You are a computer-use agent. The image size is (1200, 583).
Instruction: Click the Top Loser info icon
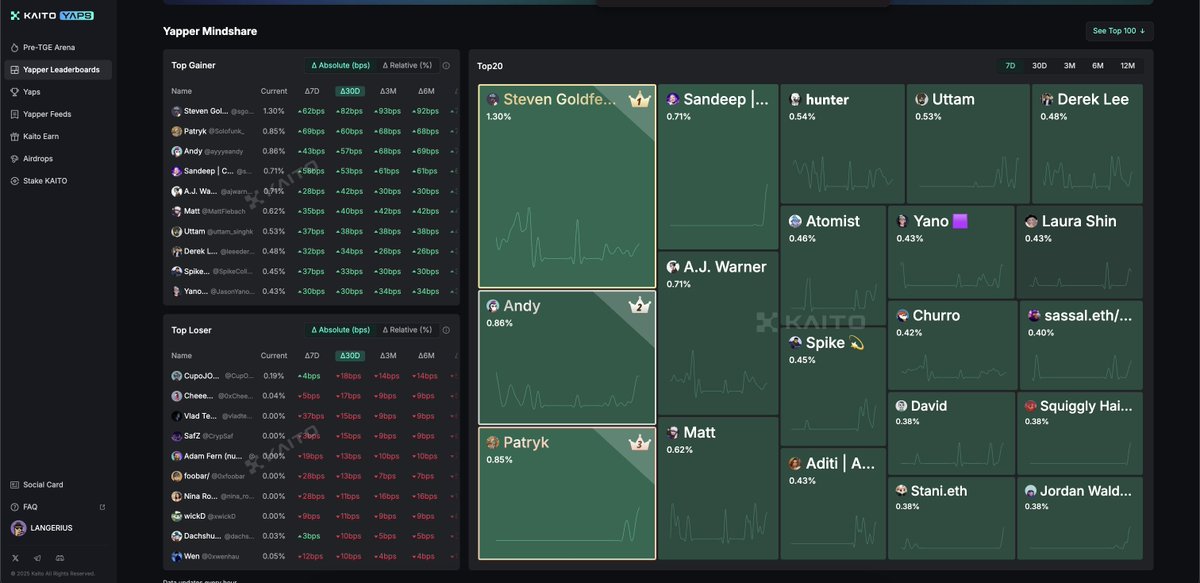click(446, 330)
